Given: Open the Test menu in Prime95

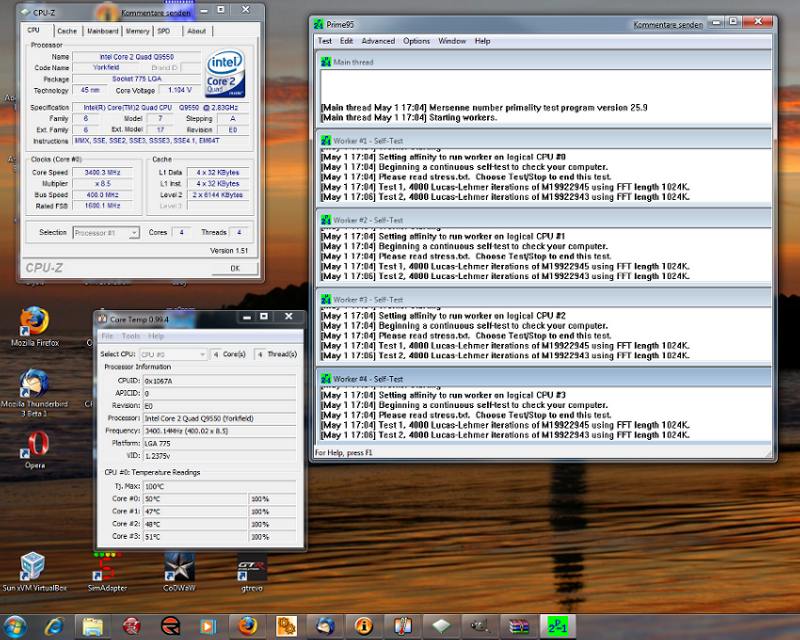Looking at the screenshot, I should 325,41.
